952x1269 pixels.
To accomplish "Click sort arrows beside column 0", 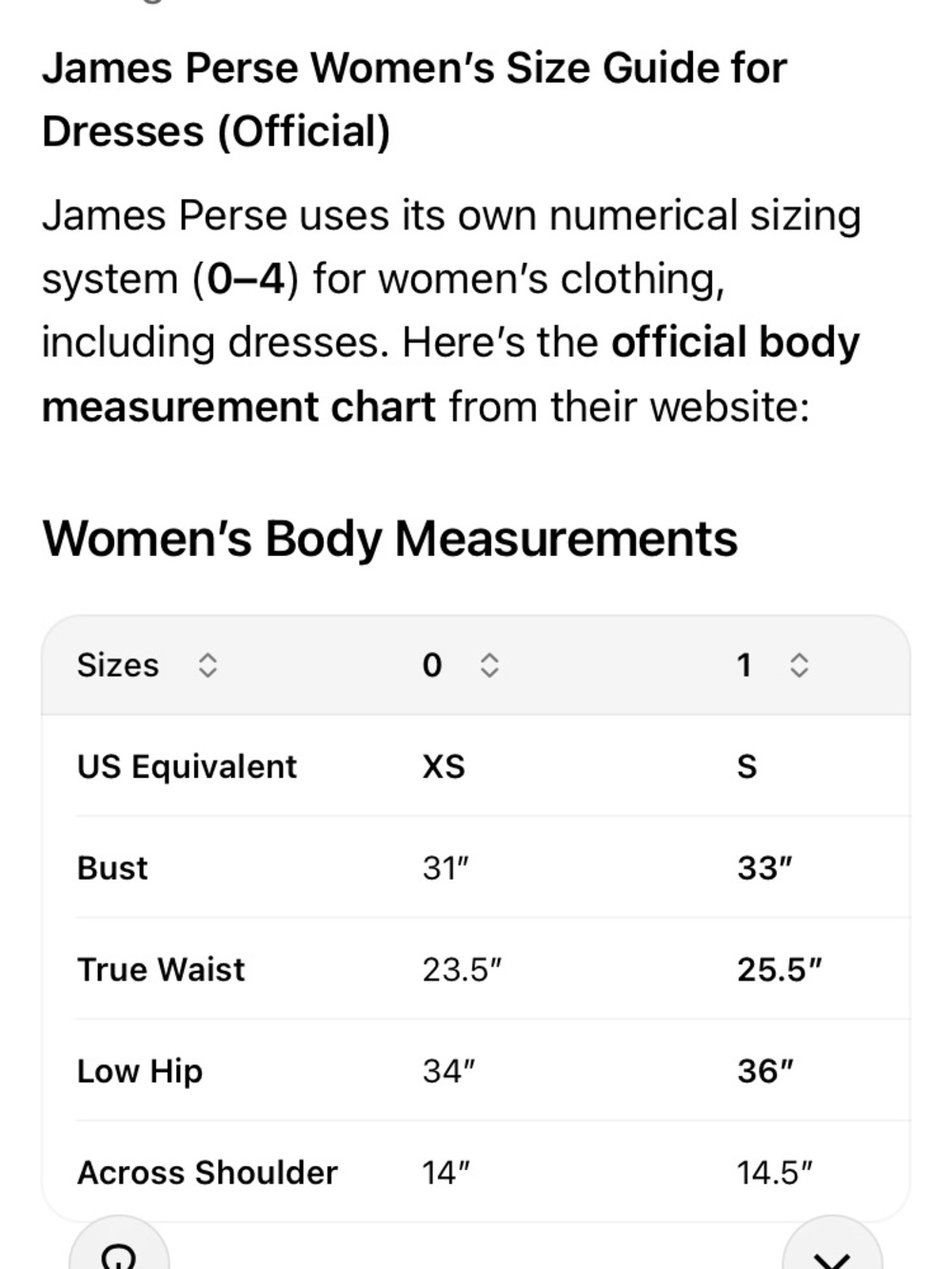I will [x=489, y=665].
